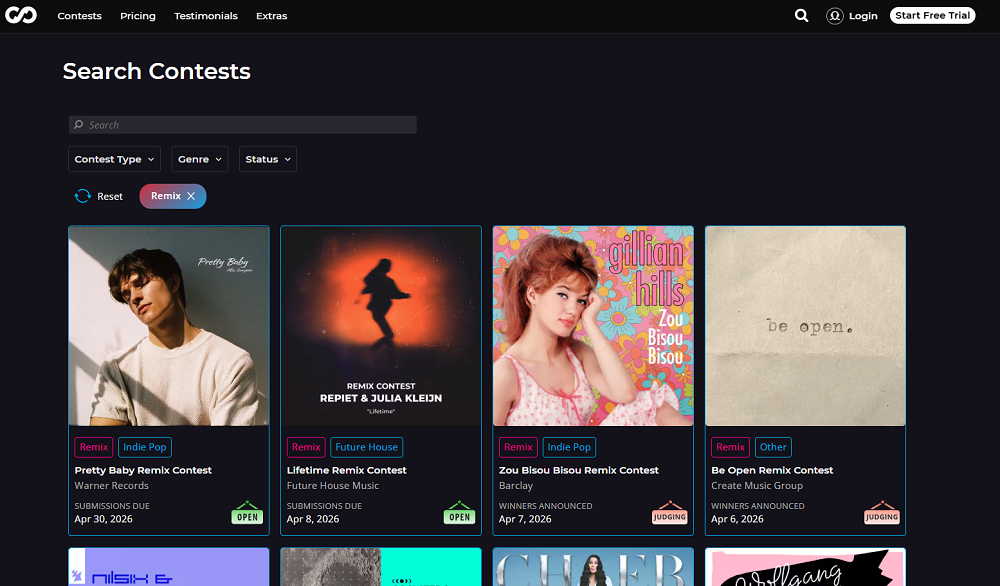Click the user profile icon beside Login

tap(835, 16)
